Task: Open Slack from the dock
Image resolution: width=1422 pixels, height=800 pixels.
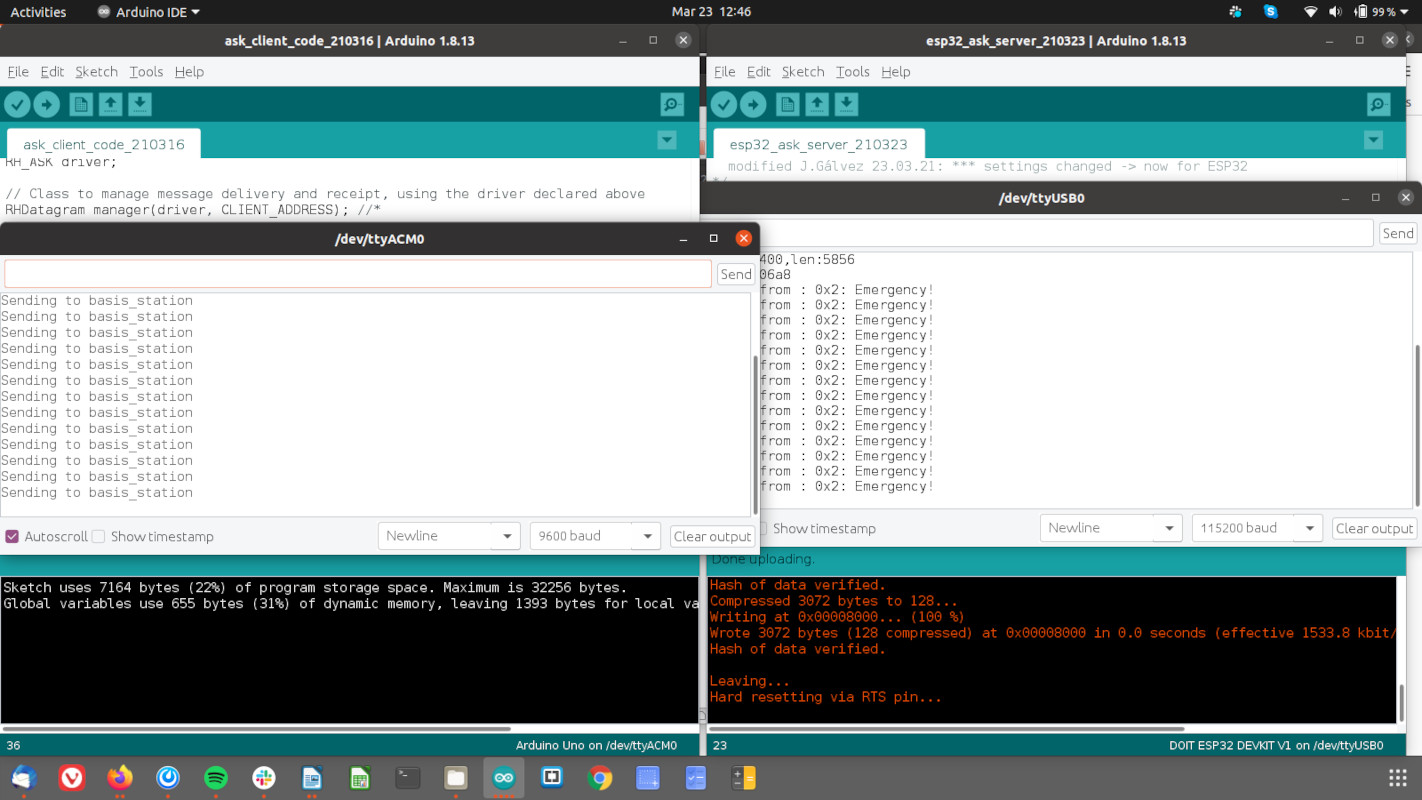Action: click(264, 777)
